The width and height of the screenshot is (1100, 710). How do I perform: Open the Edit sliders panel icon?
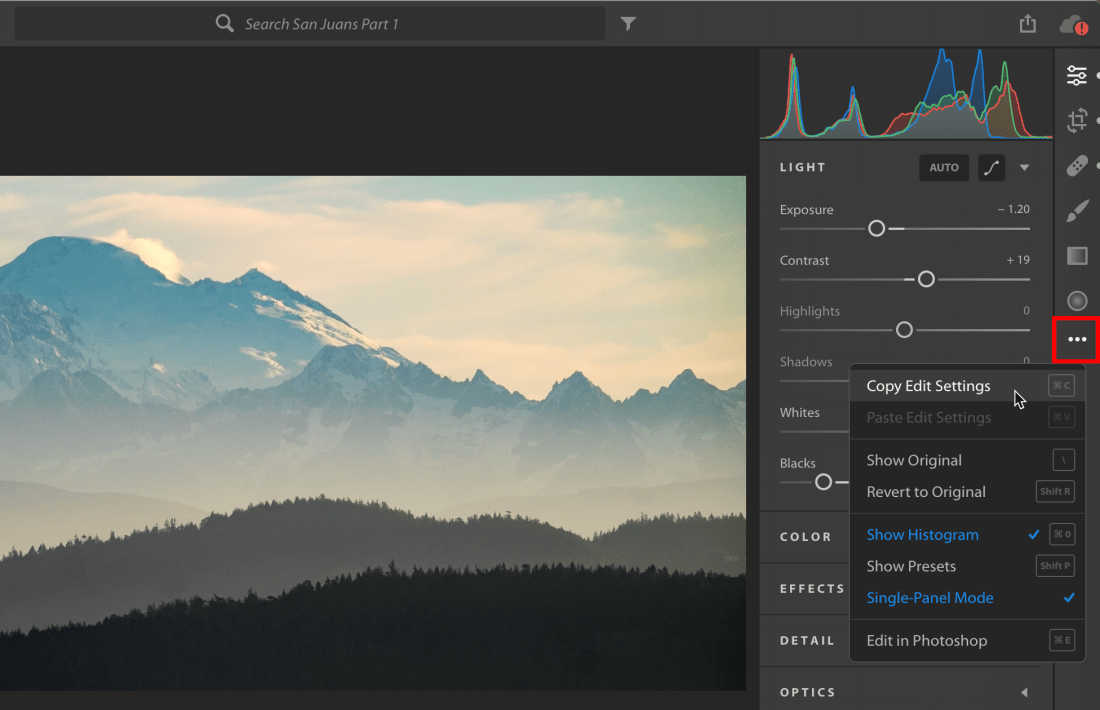tap(1076, 75)
